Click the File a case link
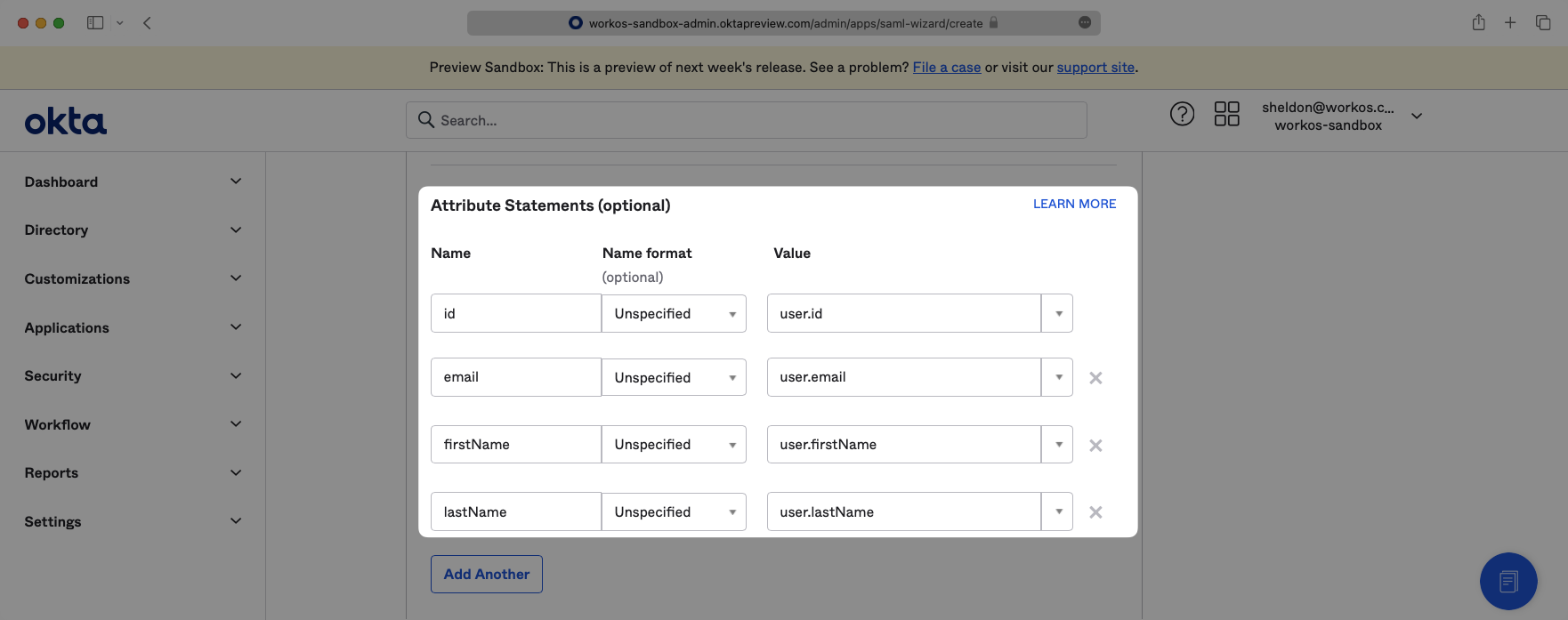 tap(946, 68)
